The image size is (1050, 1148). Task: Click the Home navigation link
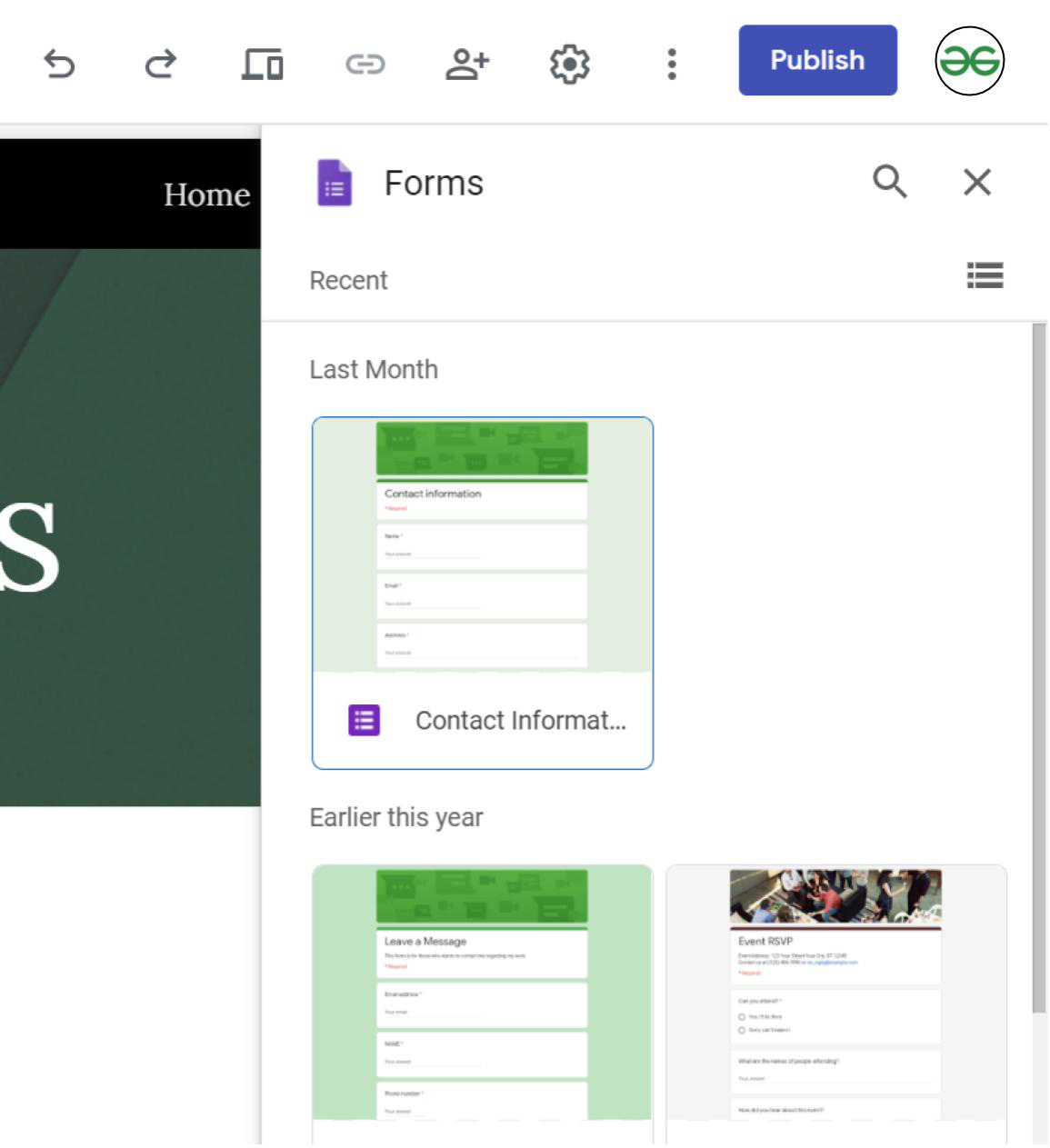(206, 195)
